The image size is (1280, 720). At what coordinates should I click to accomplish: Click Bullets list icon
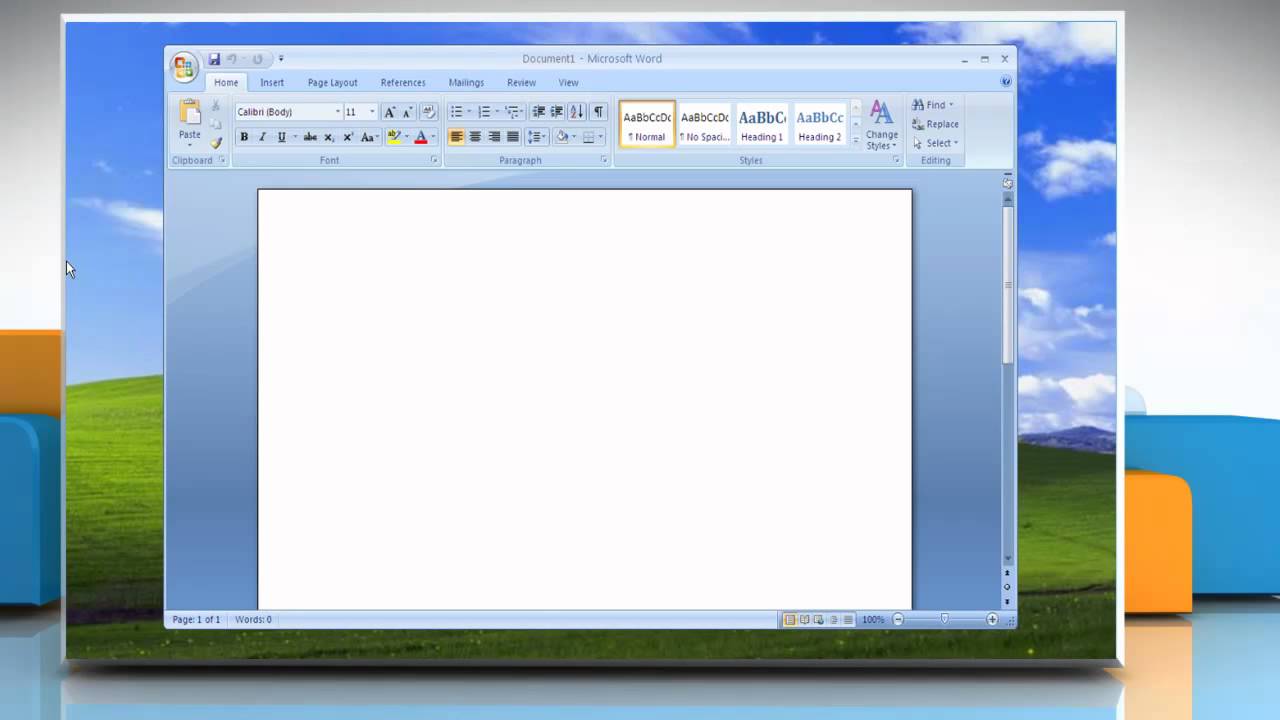(x=456, y=112)
